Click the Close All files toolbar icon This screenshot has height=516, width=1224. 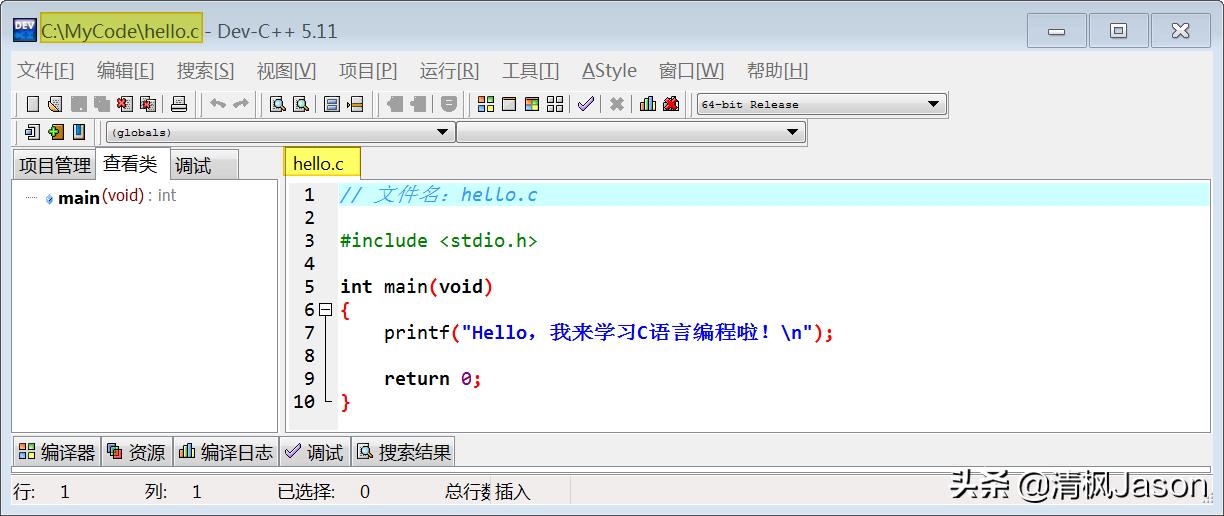click(148, 104)
